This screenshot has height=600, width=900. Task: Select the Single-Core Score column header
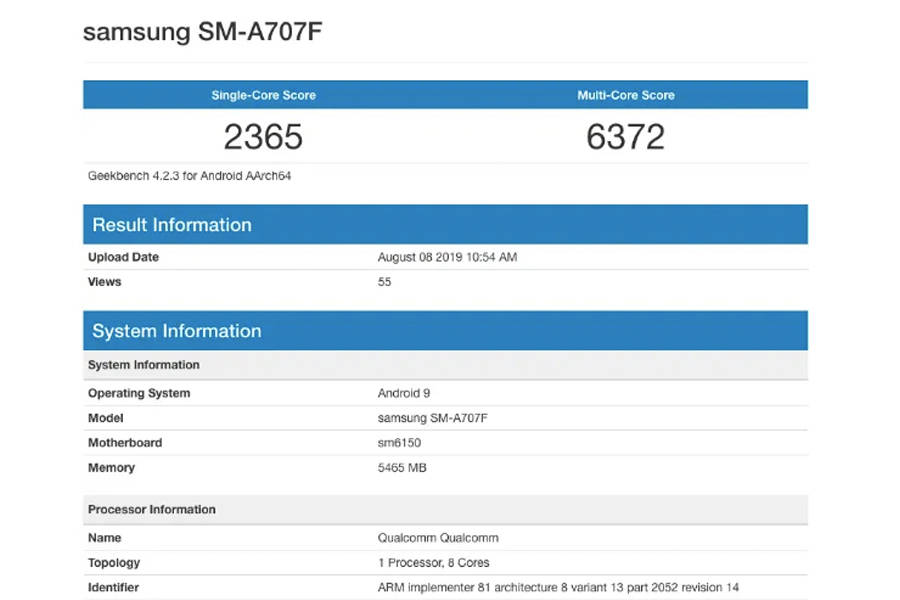click(266, 94)
